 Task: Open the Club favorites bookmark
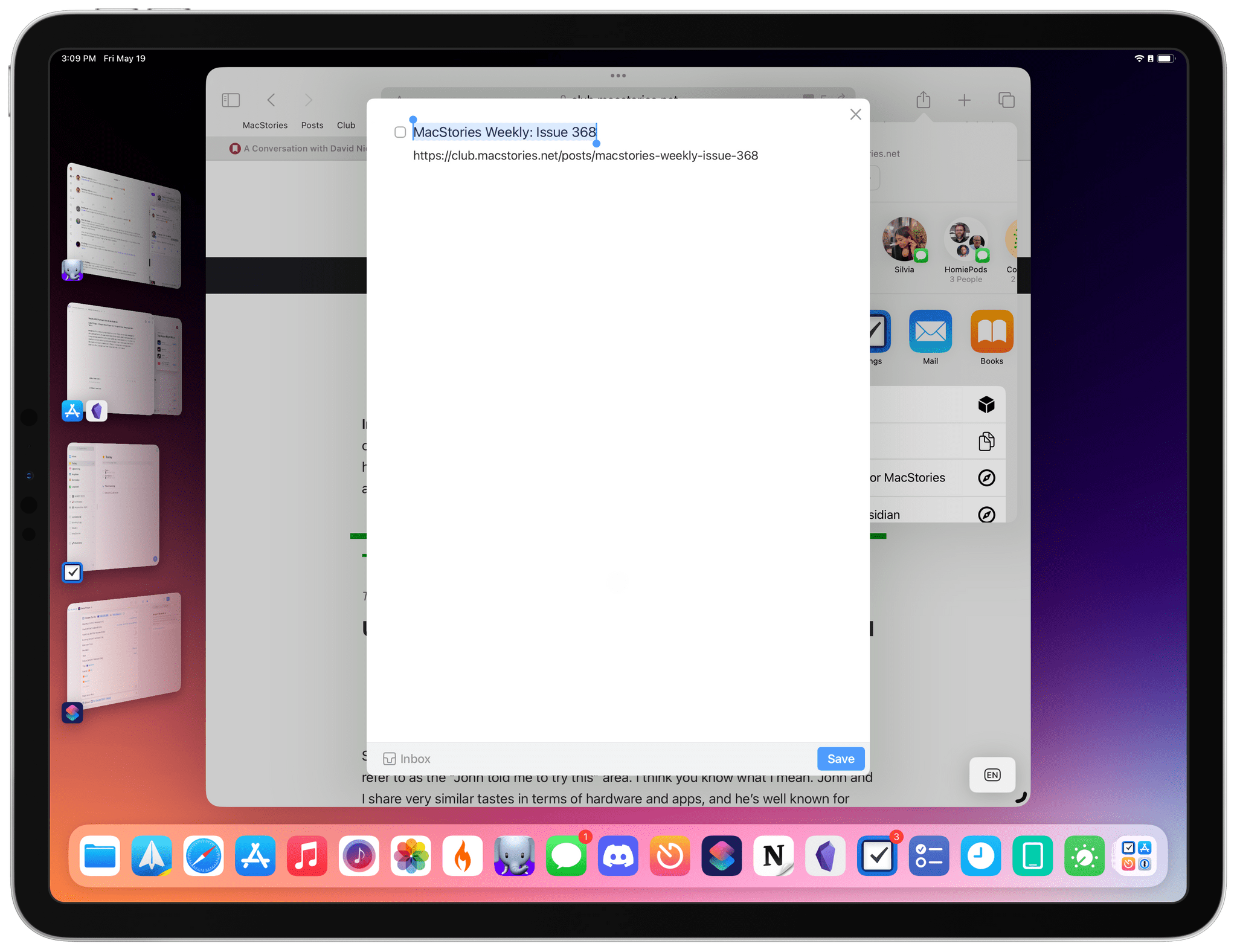345,125
